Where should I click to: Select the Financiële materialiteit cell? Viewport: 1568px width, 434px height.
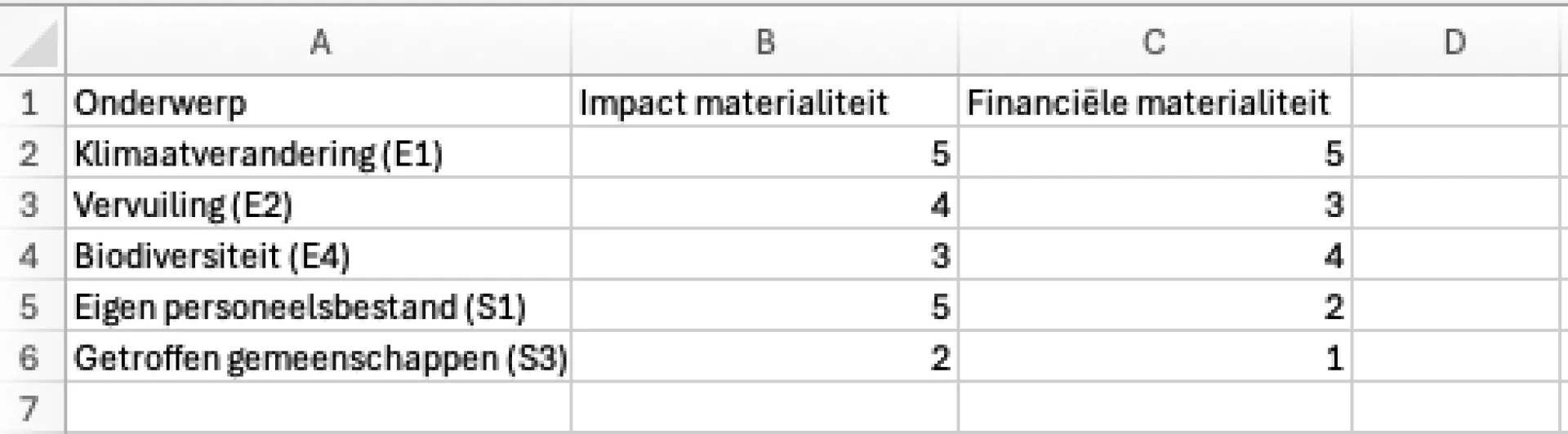1154,103
